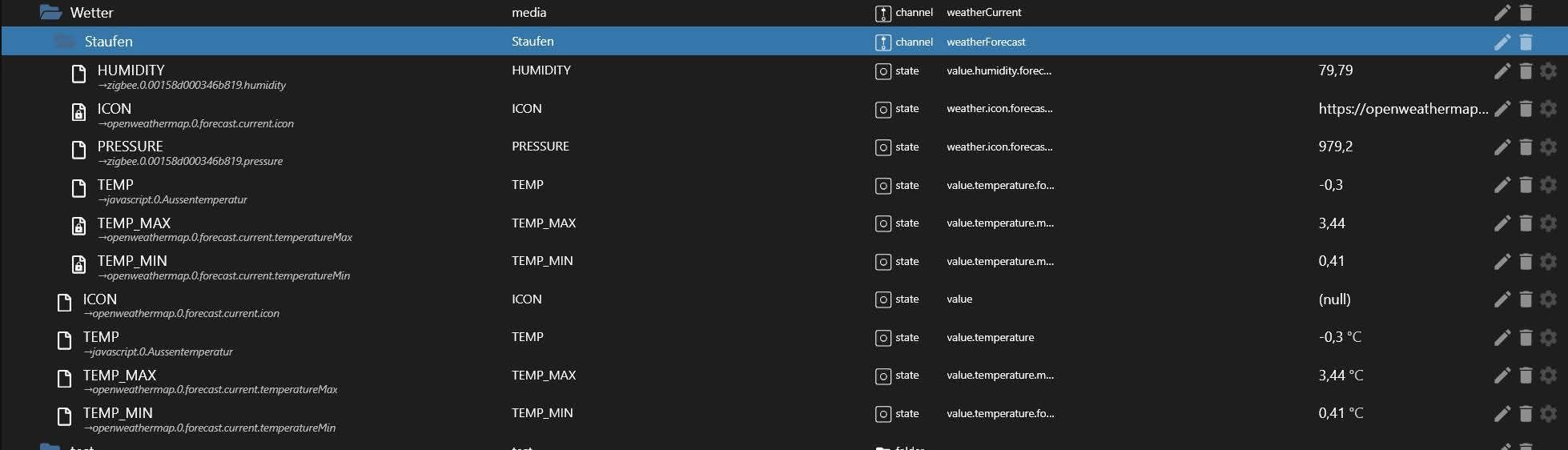Image resolution: width=1568 pixels, height=450 pixels.
Task: Click role value.humidity.forec... text
Action: pyautogui.click(x=999, y=70)
